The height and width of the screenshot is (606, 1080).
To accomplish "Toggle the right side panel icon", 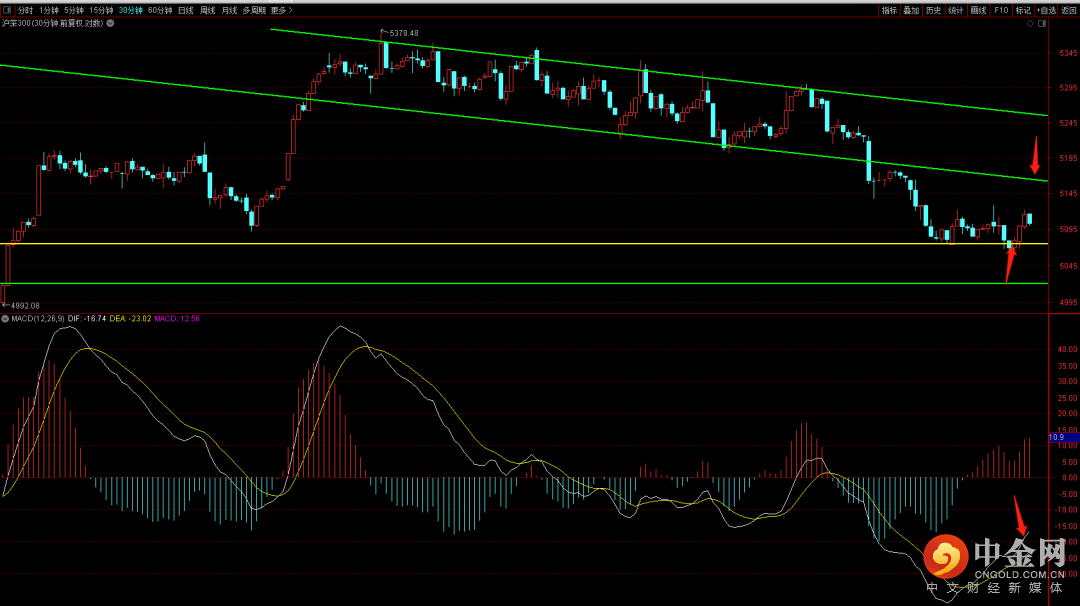I will click(x=1042, y=23).
